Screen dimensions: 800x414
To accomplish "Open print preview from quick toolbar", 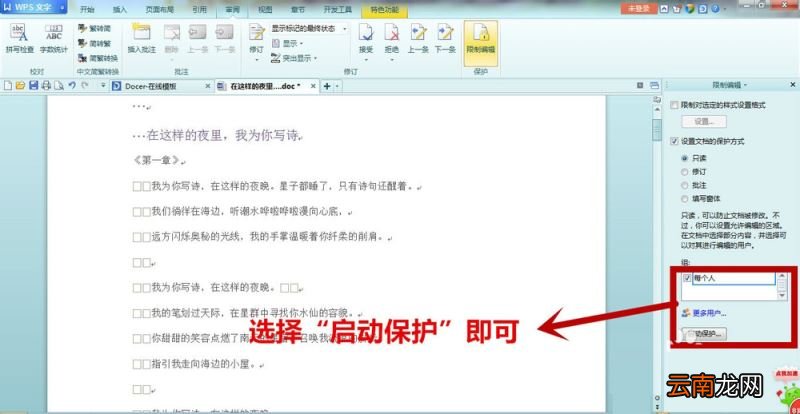I will [x=59, y=86].
